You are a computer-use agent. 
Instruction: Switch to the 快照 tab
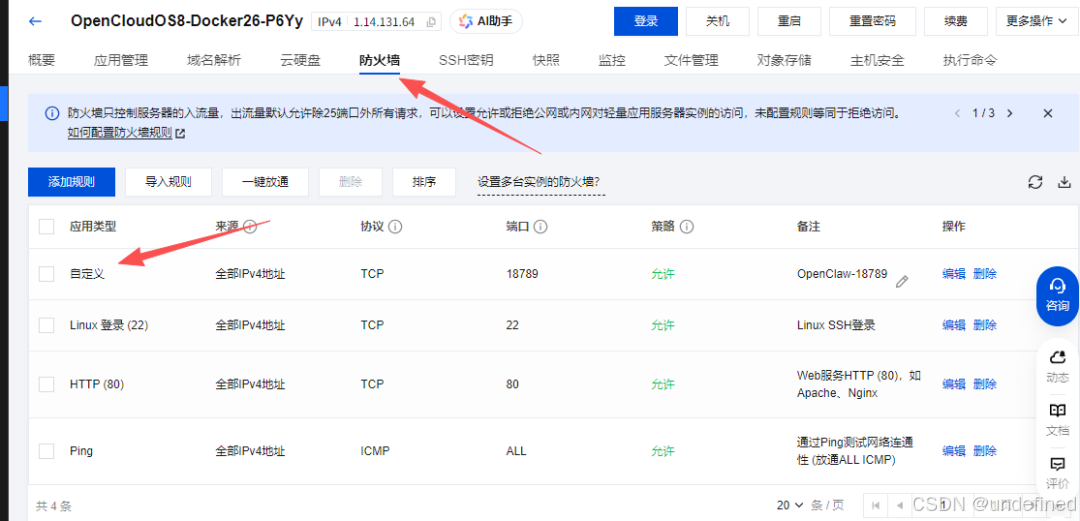(546, 61)
